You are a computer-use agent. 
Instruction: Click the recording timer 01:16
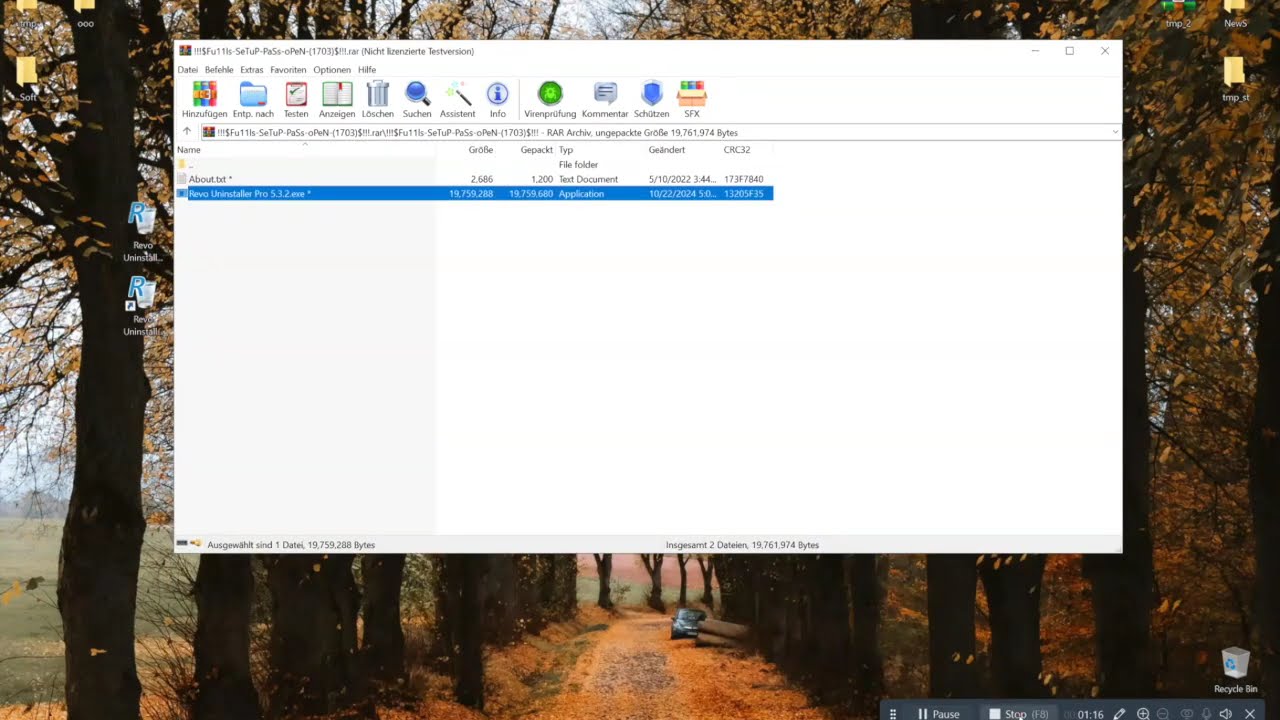[x=1090, y=714]
